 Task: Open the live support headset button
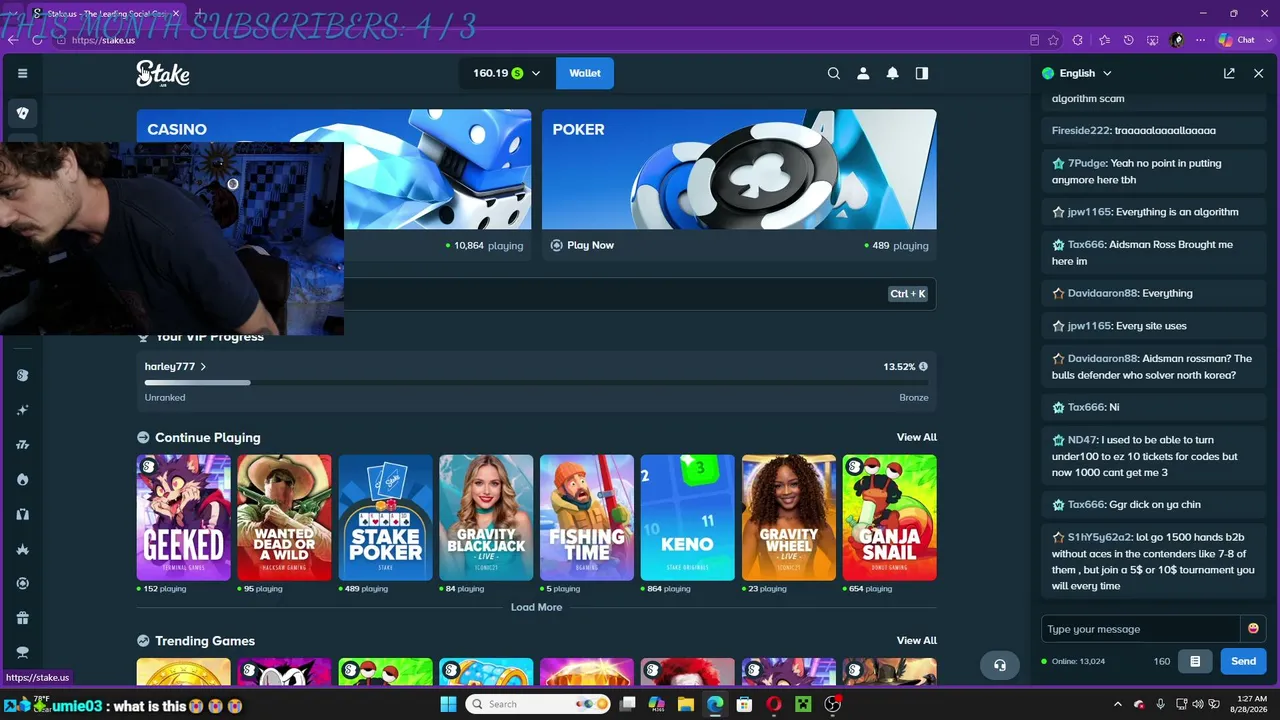[x=999, y=665]
